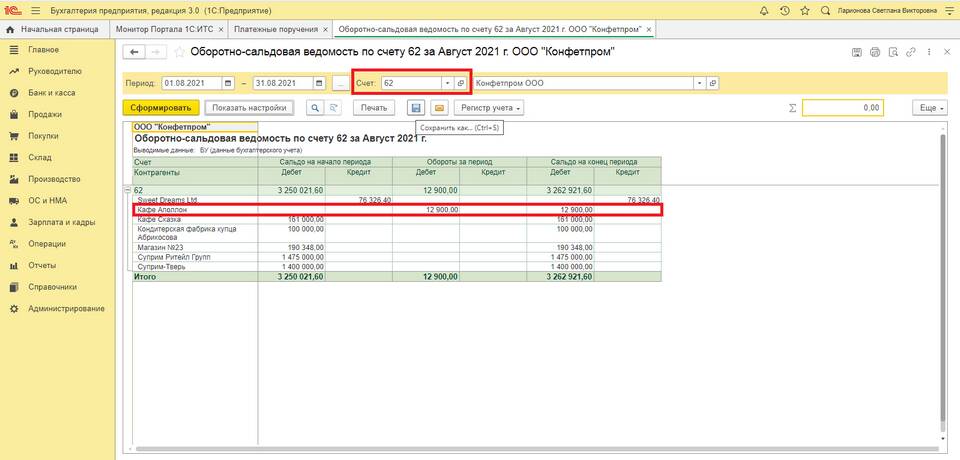Image resolution: width=960 pixels, height=460 pixels.
Task: Open Банк и касса section in sidebar
Action: pos(54,93)
